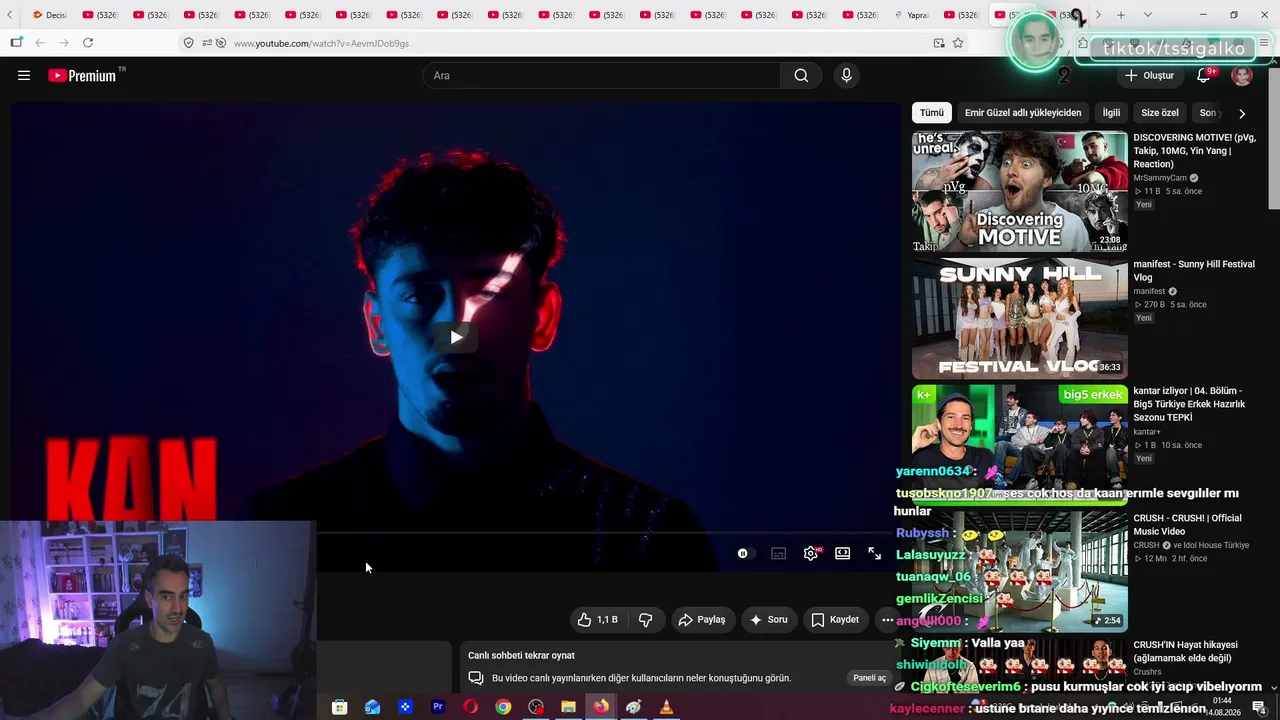The height and width of the screenshot is (720, 1280).
Task: Go forward in browser history
Action: click(64, 43)
